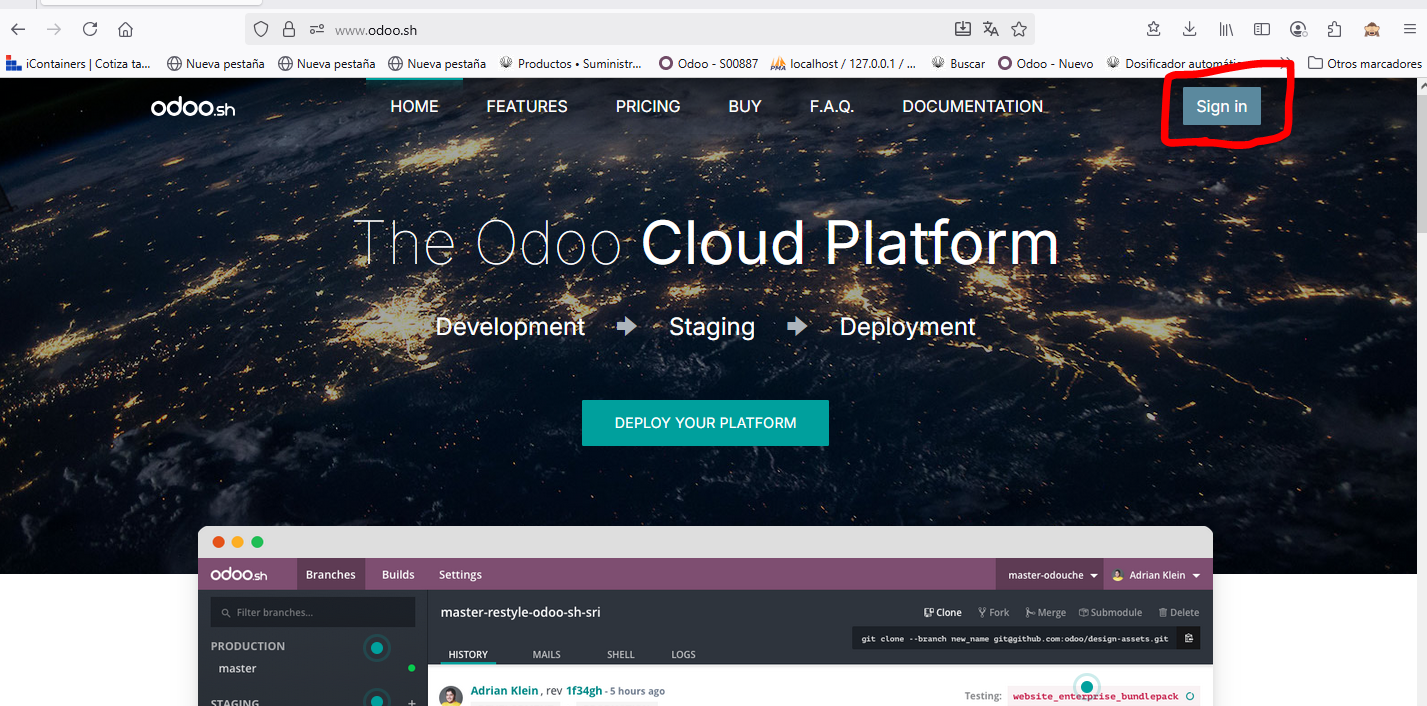Select DOCUMENTATION in the top navigation
1427x706 pixels.
[x=972, y=106]
